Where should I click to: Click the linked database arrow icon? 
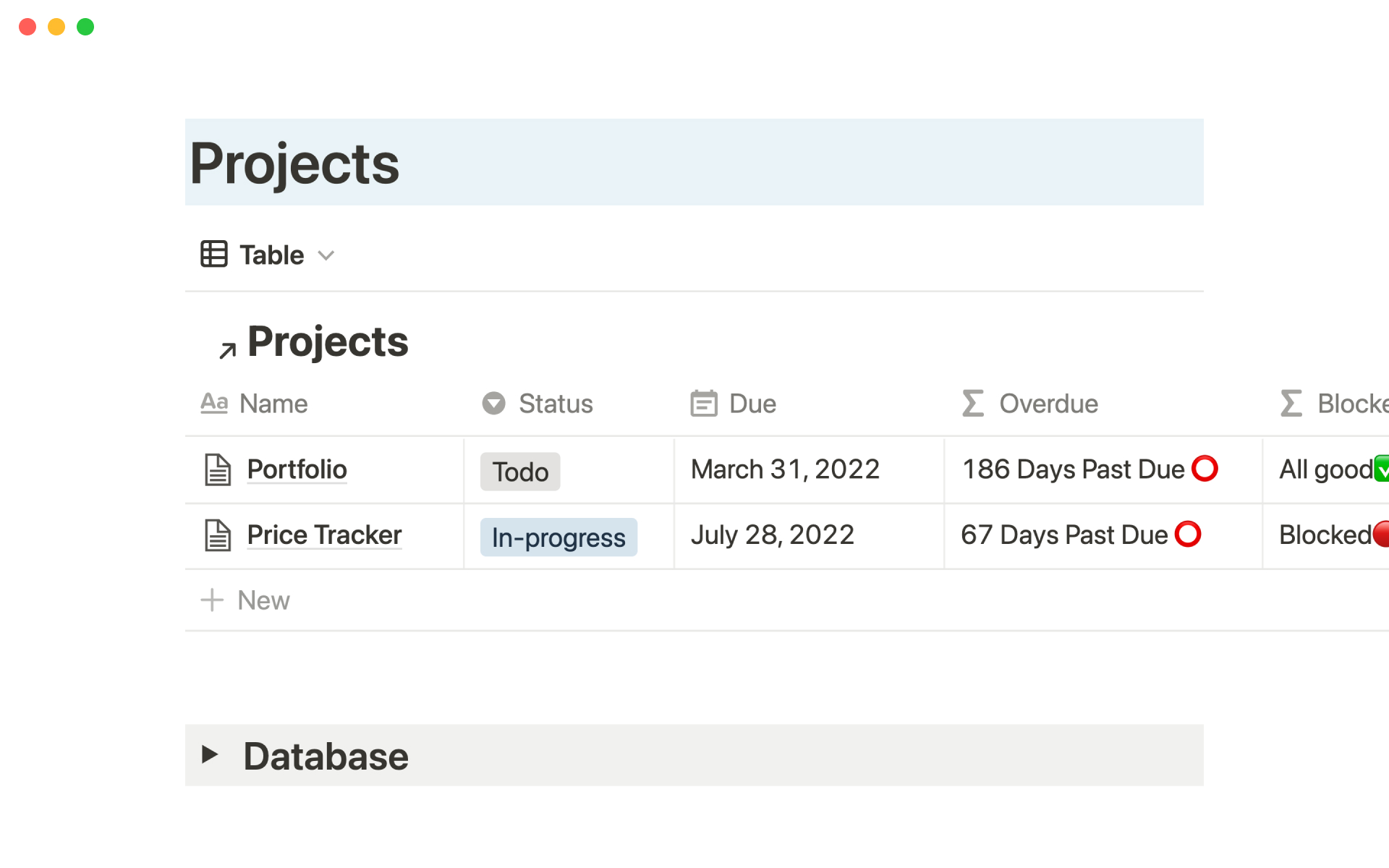(227, 351)
